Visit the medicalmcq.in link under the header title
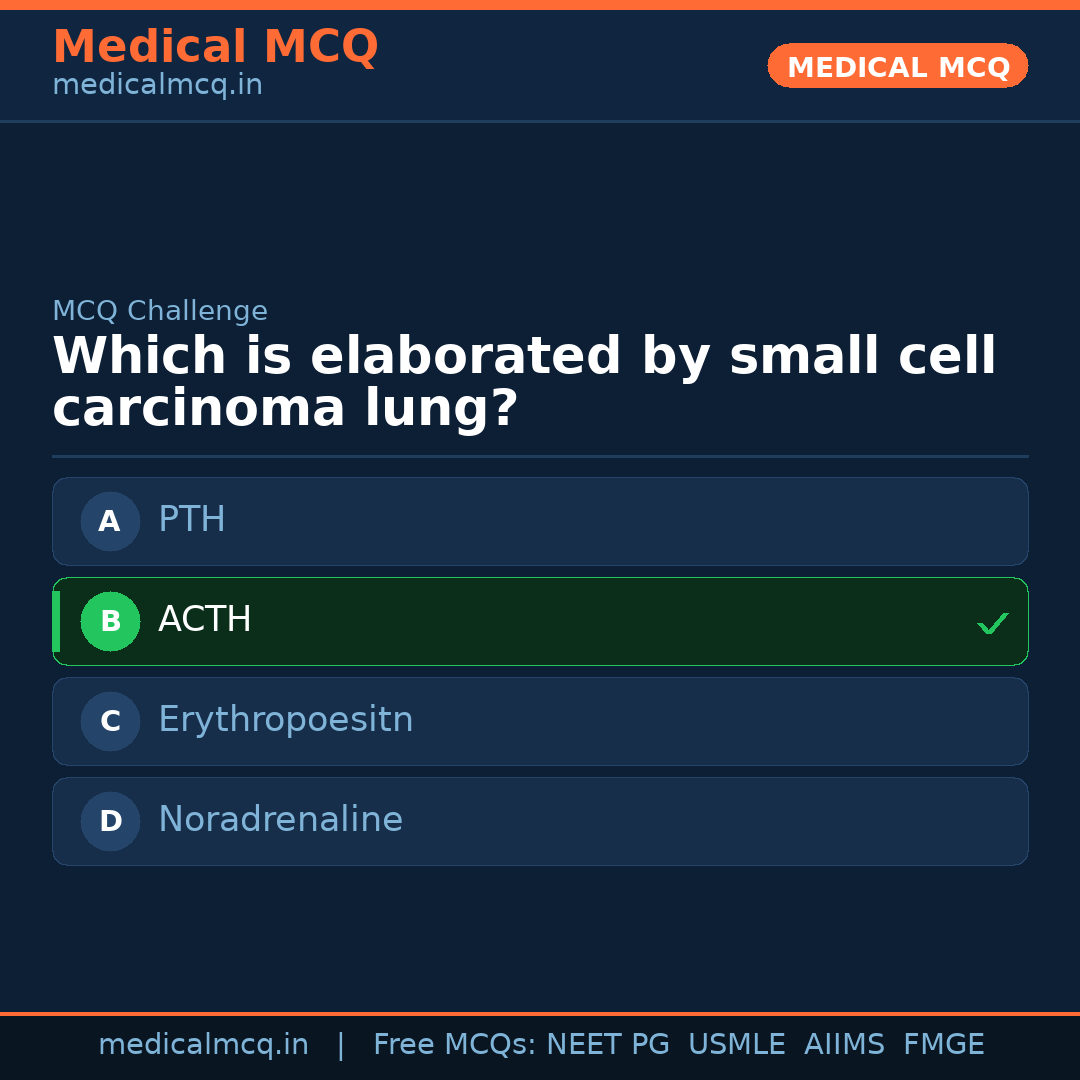This screenshot has width=1080, height=1080. [157, 86]
